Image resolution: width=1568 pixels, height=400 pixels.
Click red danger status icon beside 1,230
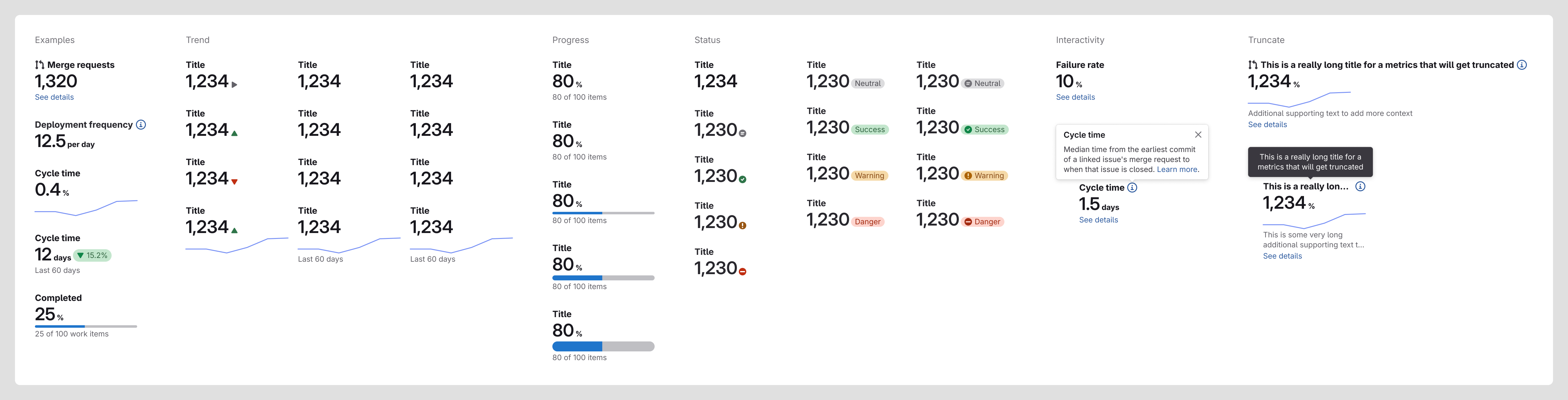[743, 272]
